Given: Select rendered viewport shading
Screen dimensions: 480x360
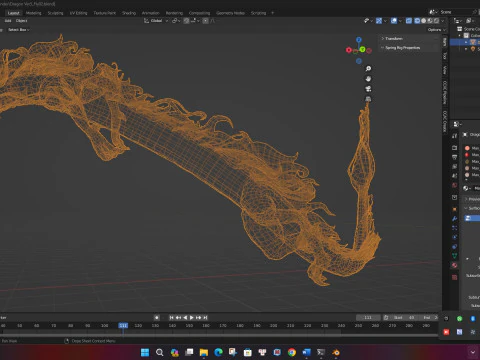Looking at the screenshot, I should pos(436,21).
